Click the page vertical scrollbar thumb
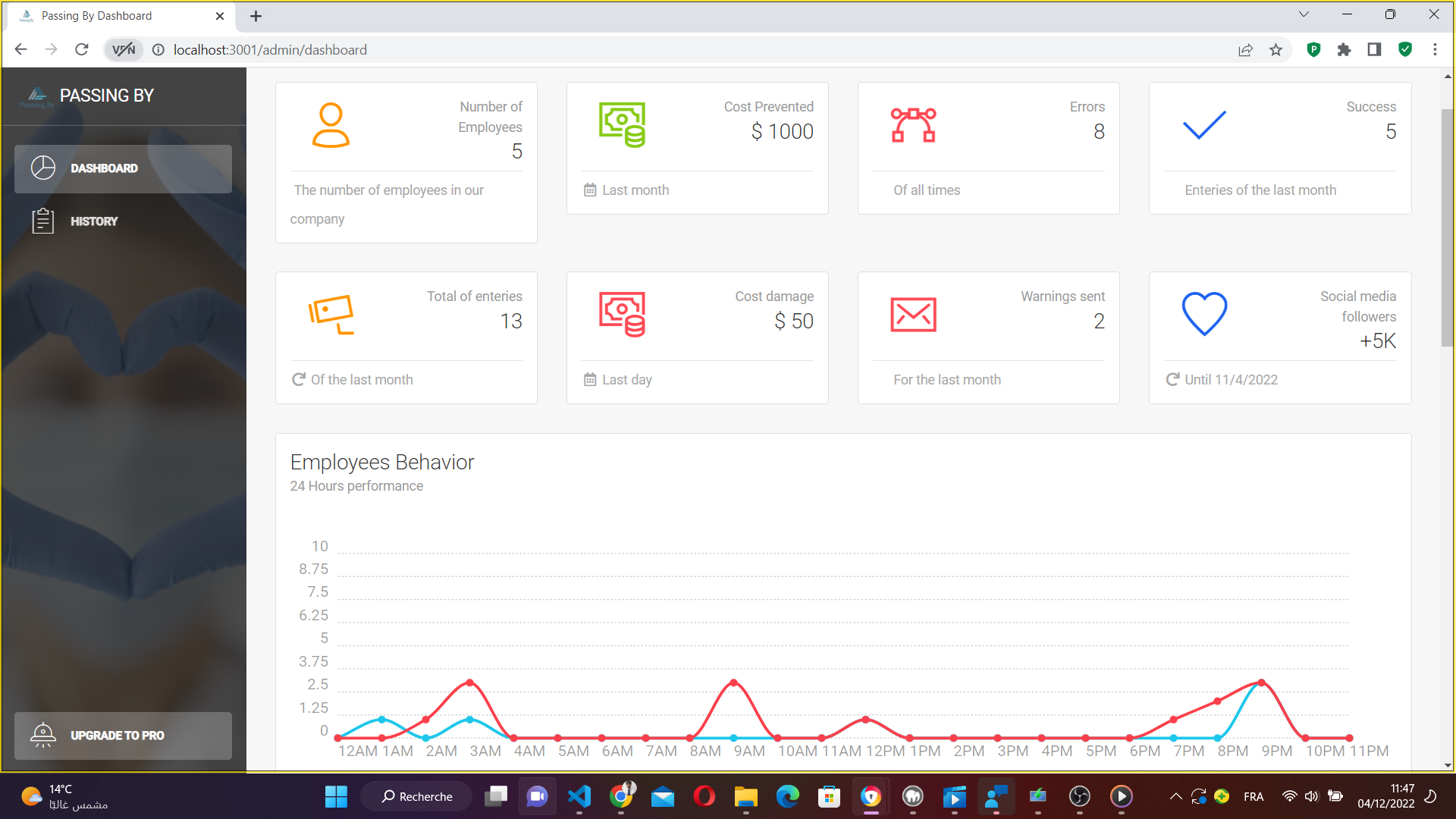The height and width of the screenshot is (819, 1456). 1447,227
